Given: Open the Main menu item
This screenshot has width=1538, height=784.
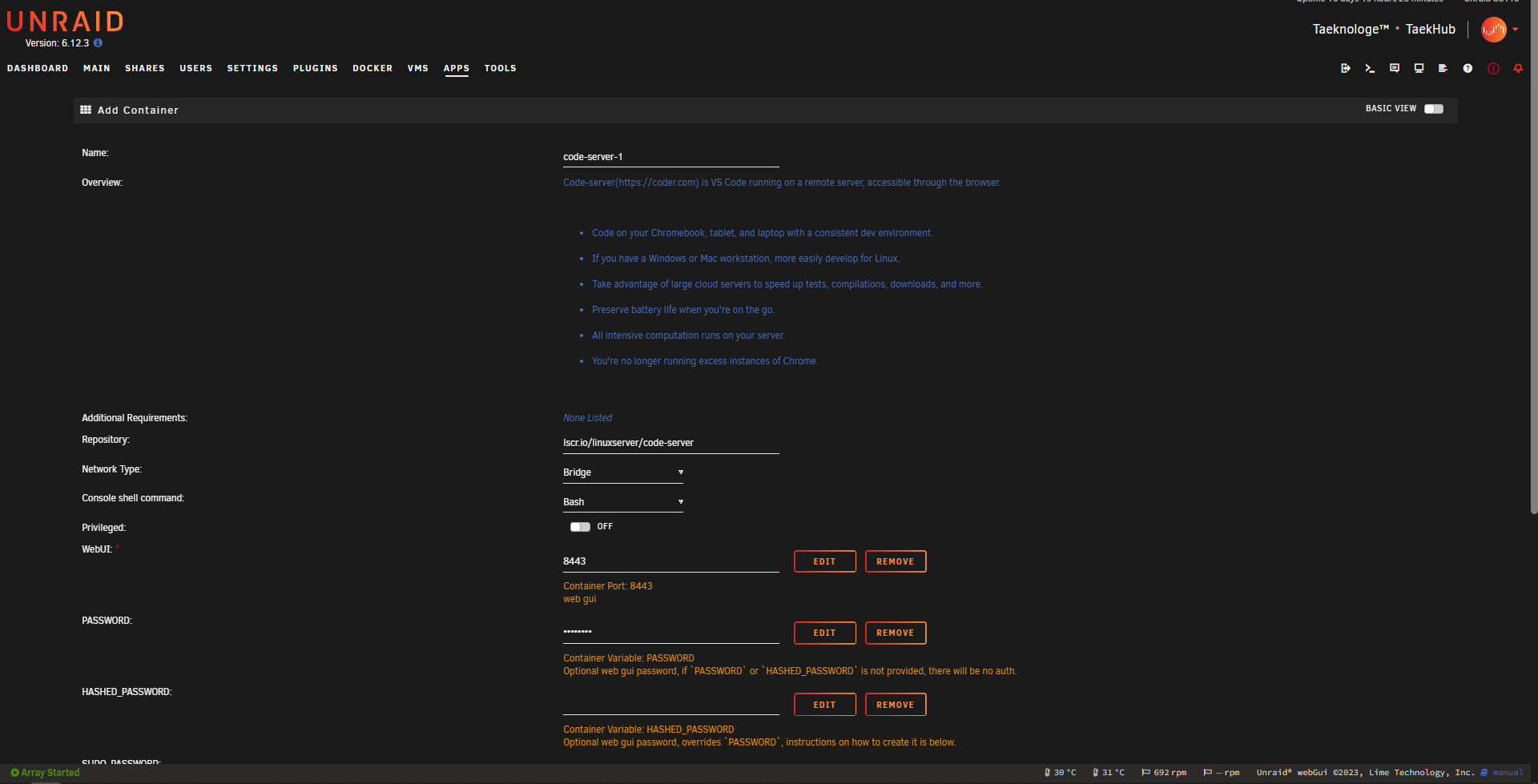Looking at the screenshot, I should (97, 68).
